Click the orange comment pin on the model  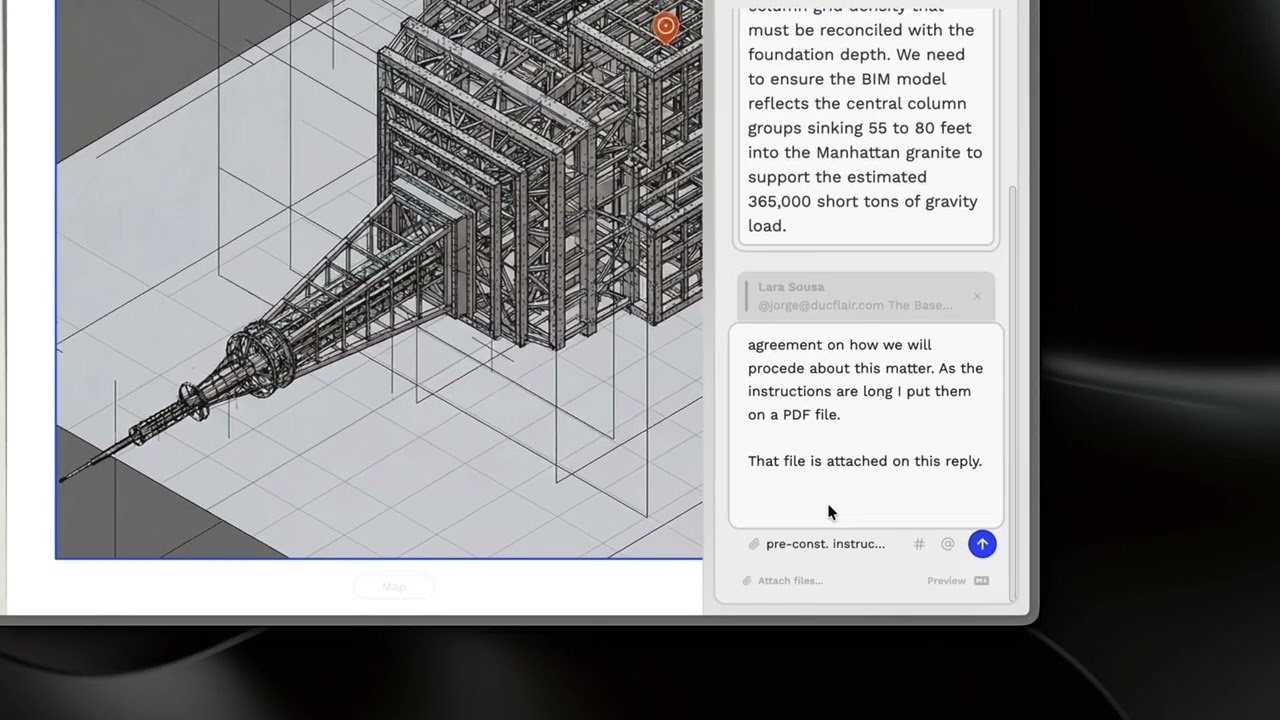point(666,26)
